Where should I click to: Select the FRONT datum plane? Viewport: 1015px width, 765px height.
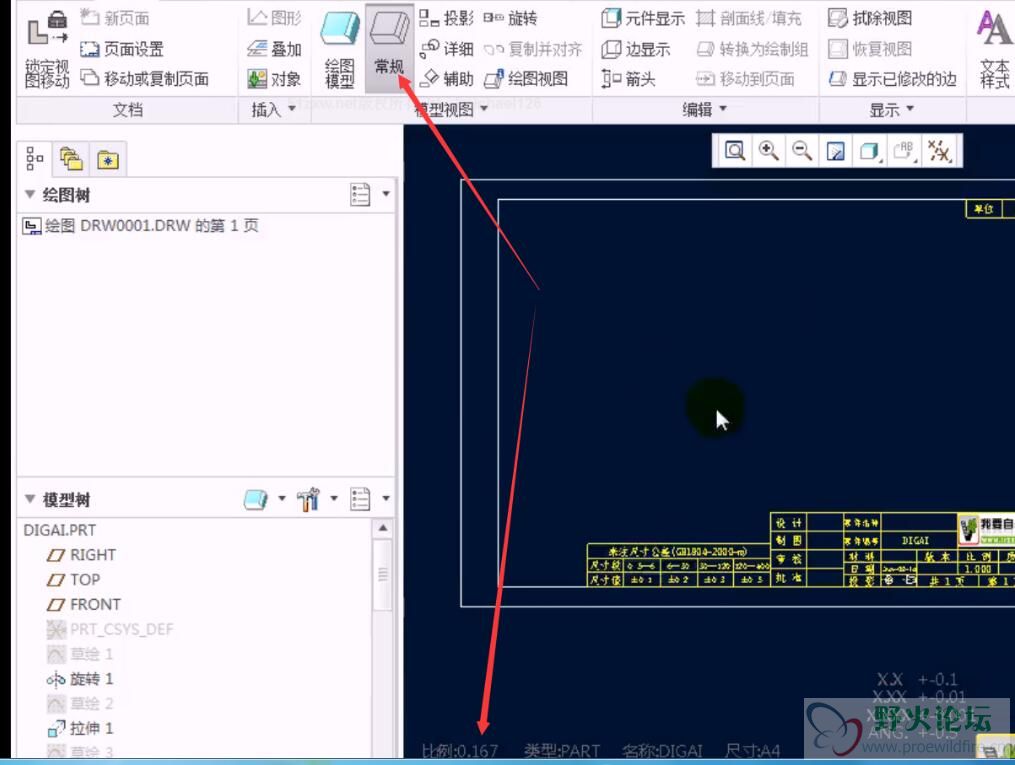tap(84, 604)
